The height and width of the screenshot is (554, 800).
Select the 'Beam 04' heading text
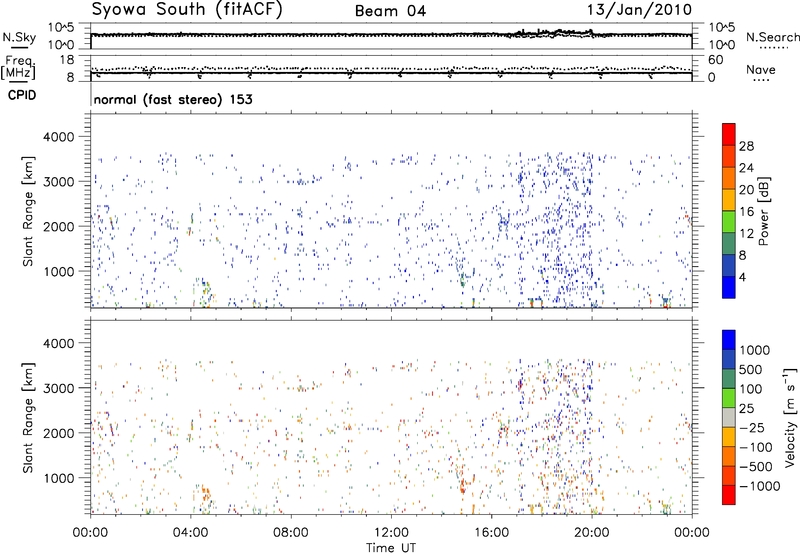click(x=390, y=11)
